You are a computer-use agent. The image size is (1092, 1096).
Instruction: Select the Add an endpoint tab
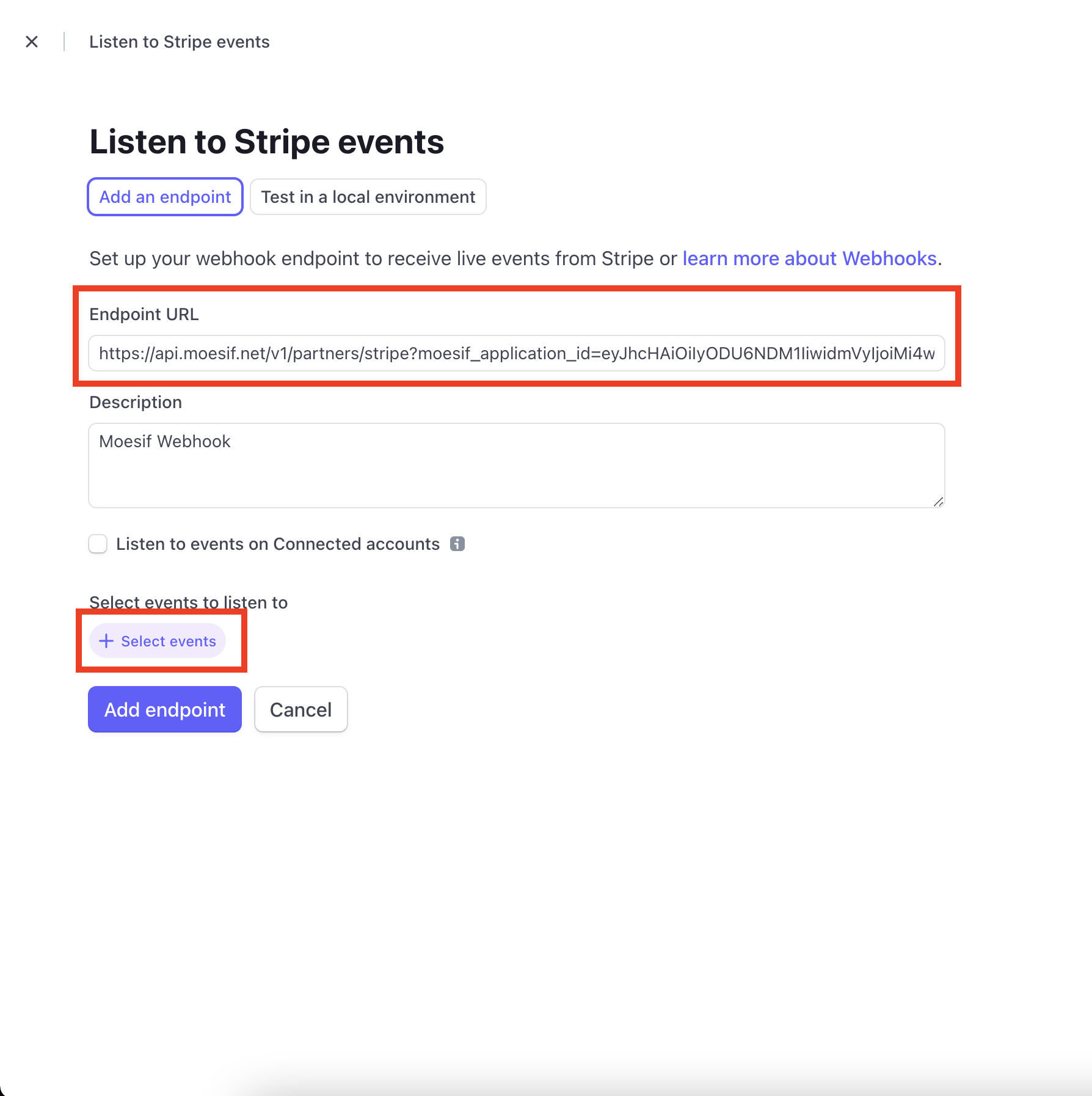click(x=164, y=197)
